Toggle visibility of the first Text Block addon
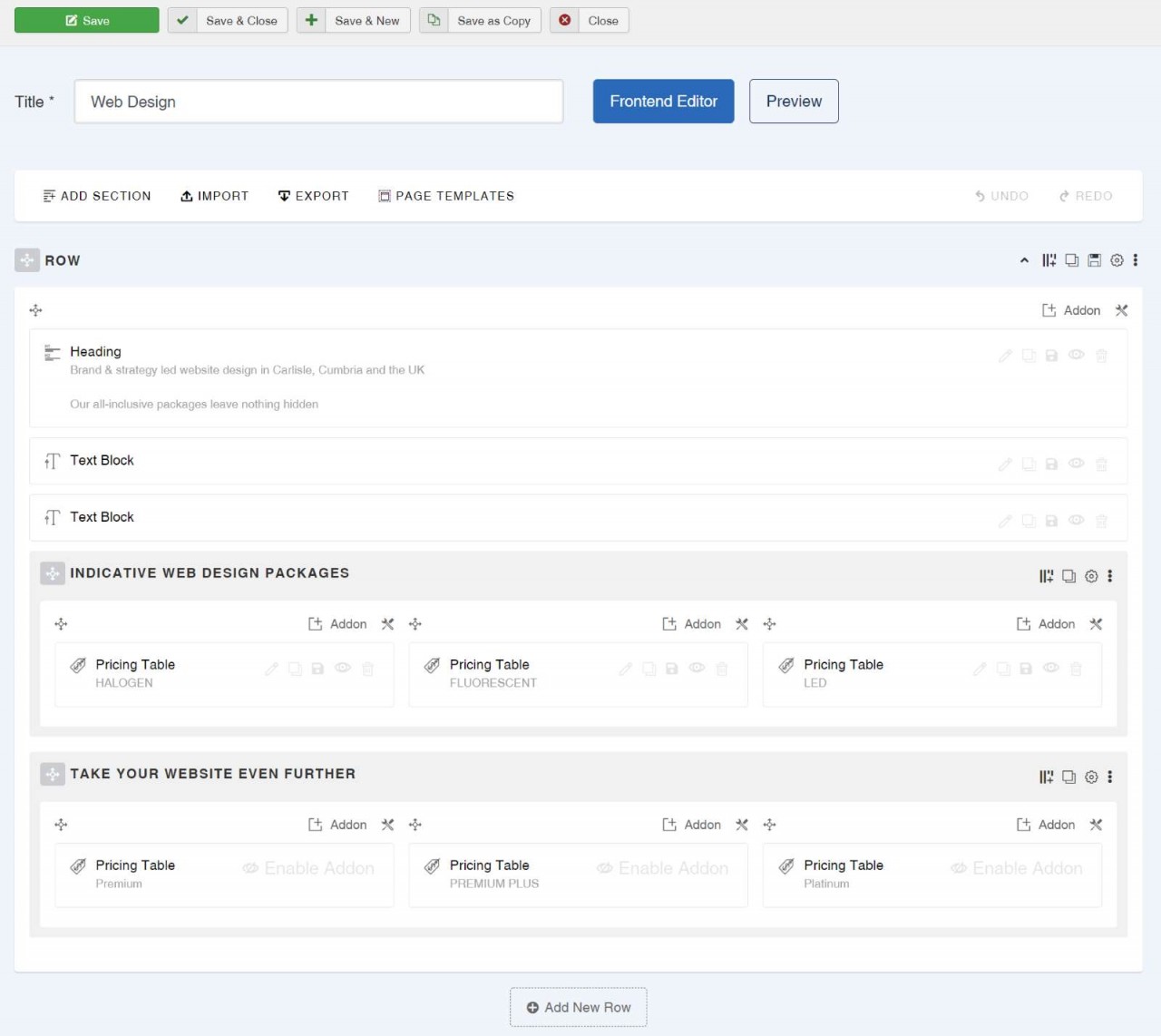The image size is (1161, 1036). click(1077, 464)
